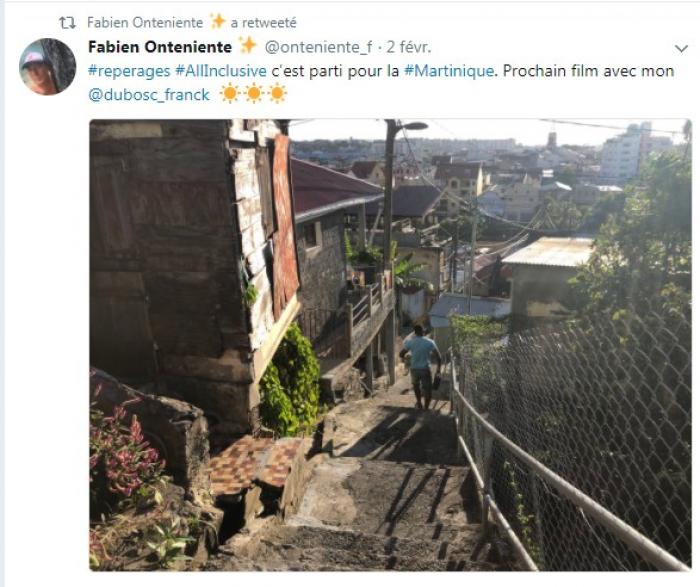The image size is (700, 587).
Task: Click the 2 févr. tweet date
Action: click(408, 47)
